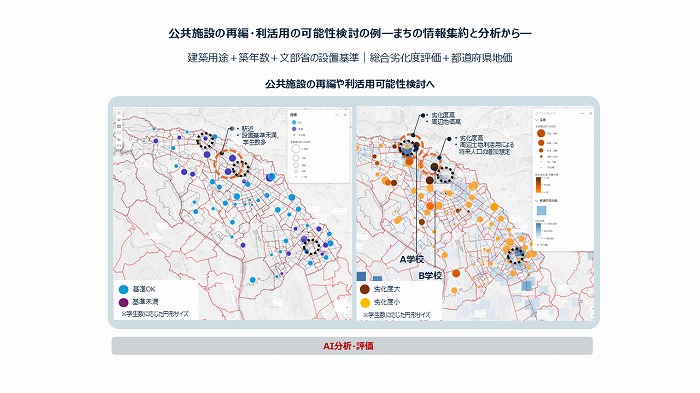Click the bottom icon in left map toolbar
This screenshot has height=393, width=700.
click(119, 146)
